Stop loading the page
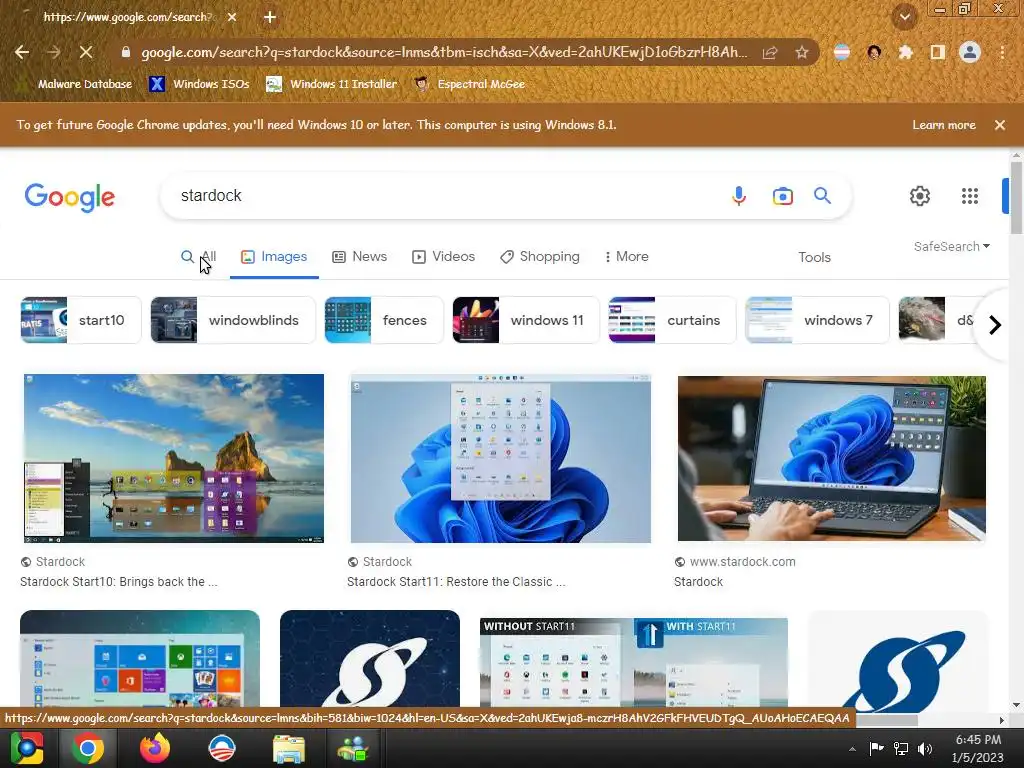1024x768 pixels. point(86,52)
